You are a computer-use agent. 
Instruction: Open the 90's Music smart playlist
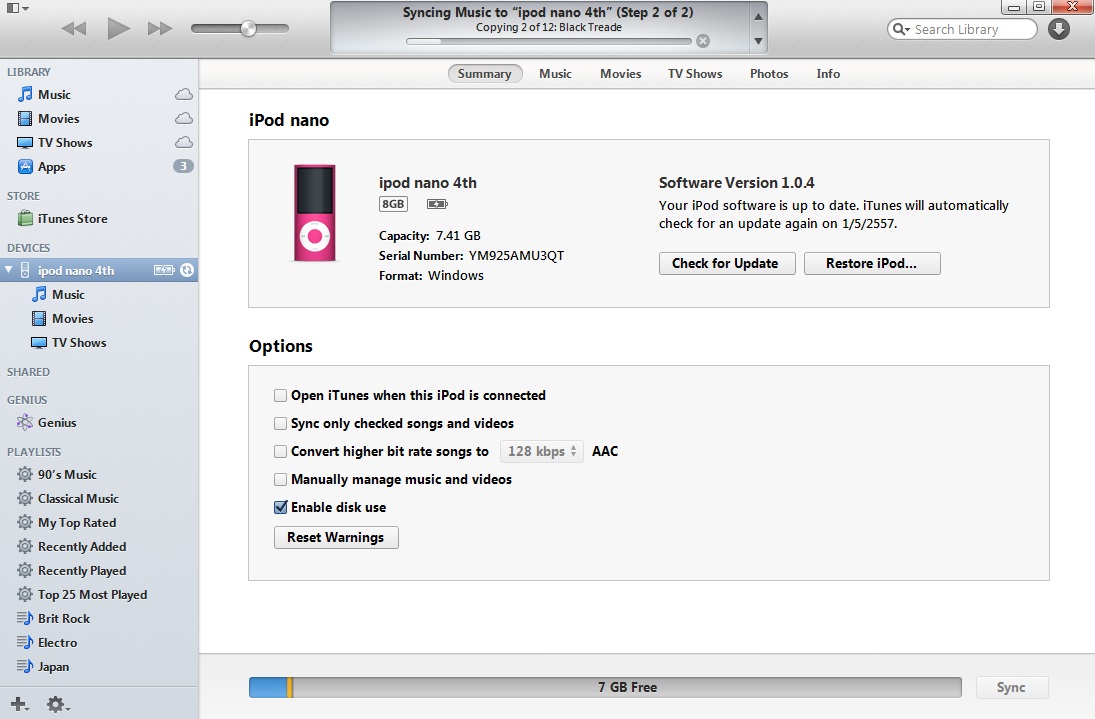[67, 474]
